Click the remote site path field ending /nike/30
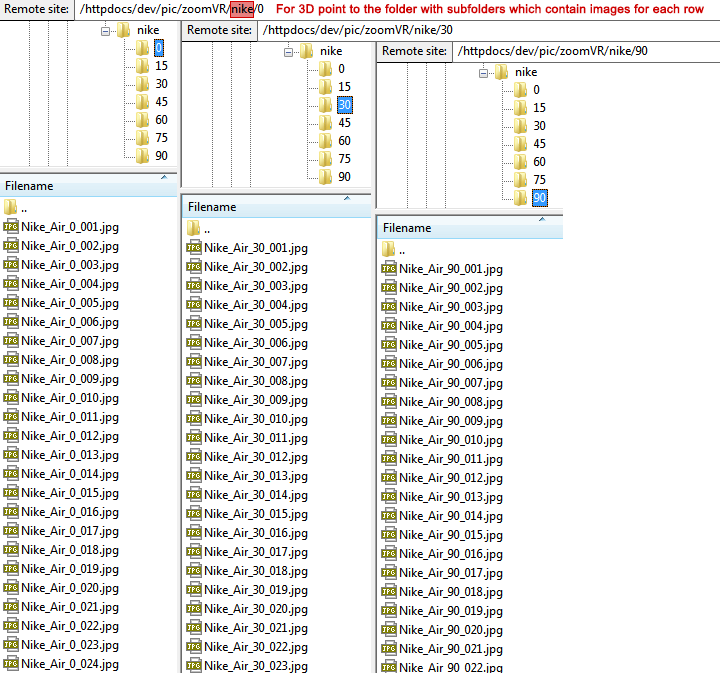The height and width of the screenshot is (673, 720). (487, 30)
